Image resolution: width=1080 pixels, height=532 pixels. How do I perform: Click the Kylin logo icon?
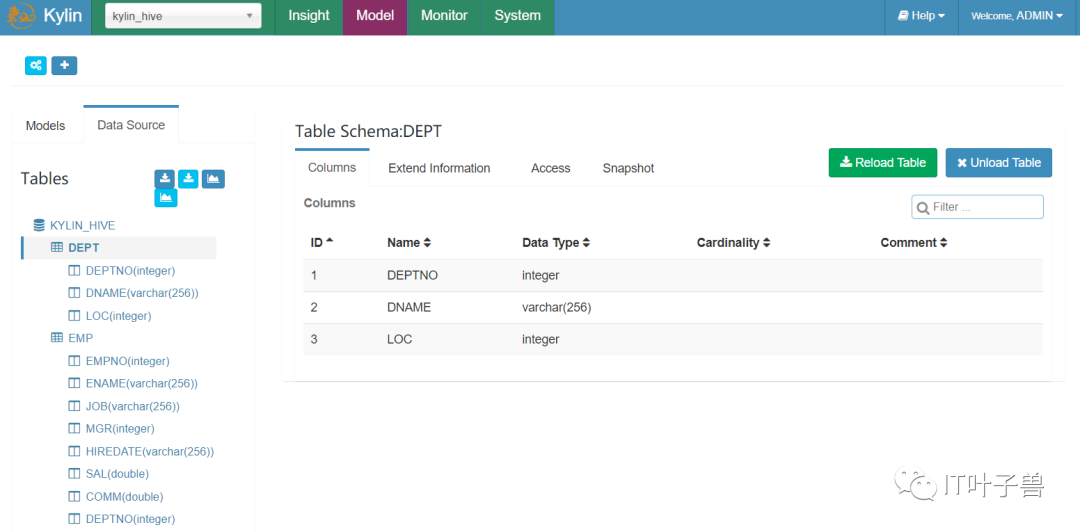coord(22,15)
